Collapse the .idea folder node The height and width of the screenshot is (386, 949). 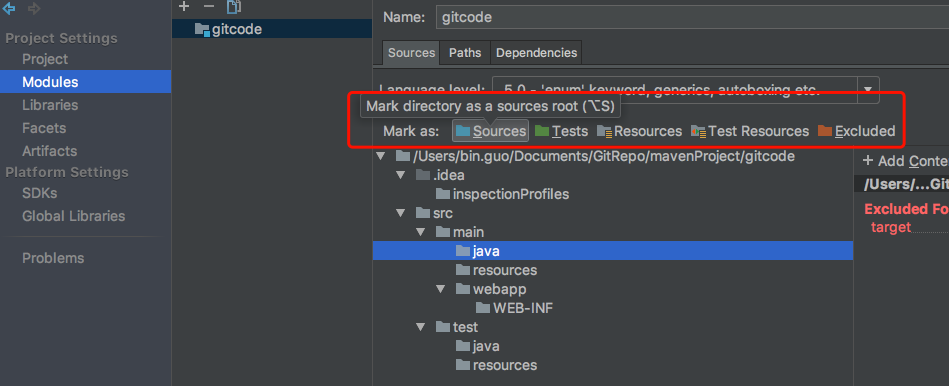pos(400,175)
